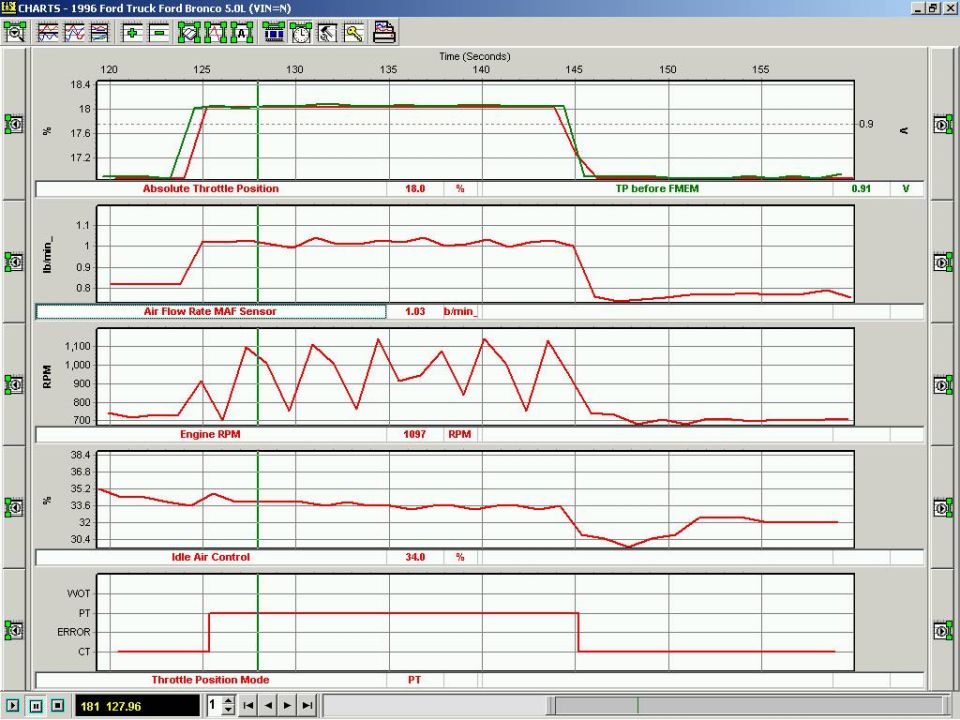The image size is (960, 720).
Task: Click the left-side icon of the Idle Air Control chart
Action: pos(15,508)
